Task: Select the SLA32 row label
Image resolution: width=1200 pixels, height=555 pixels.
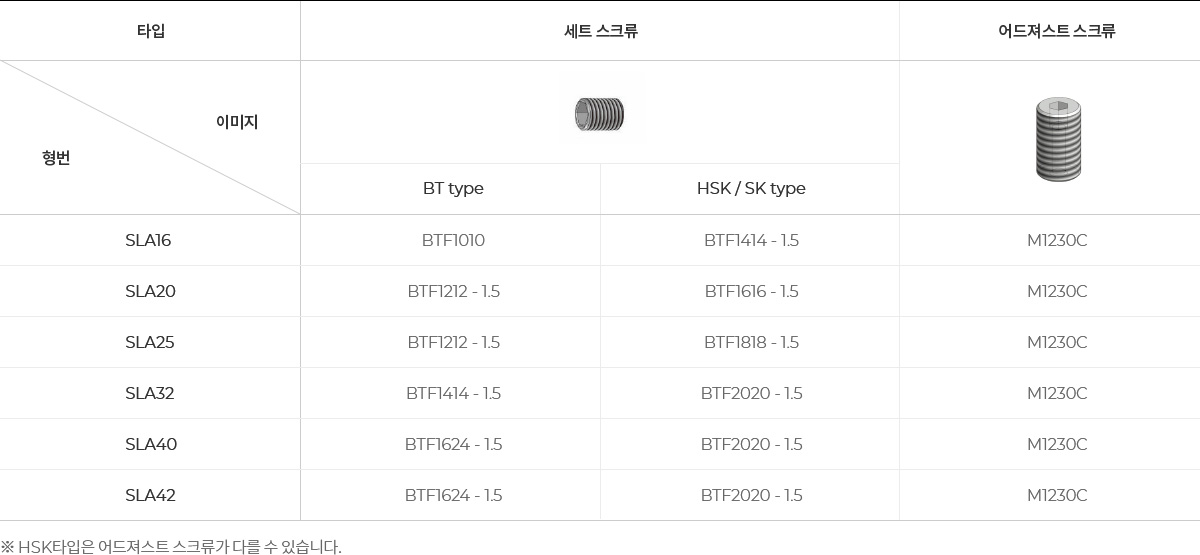Action: click(150, 394)
